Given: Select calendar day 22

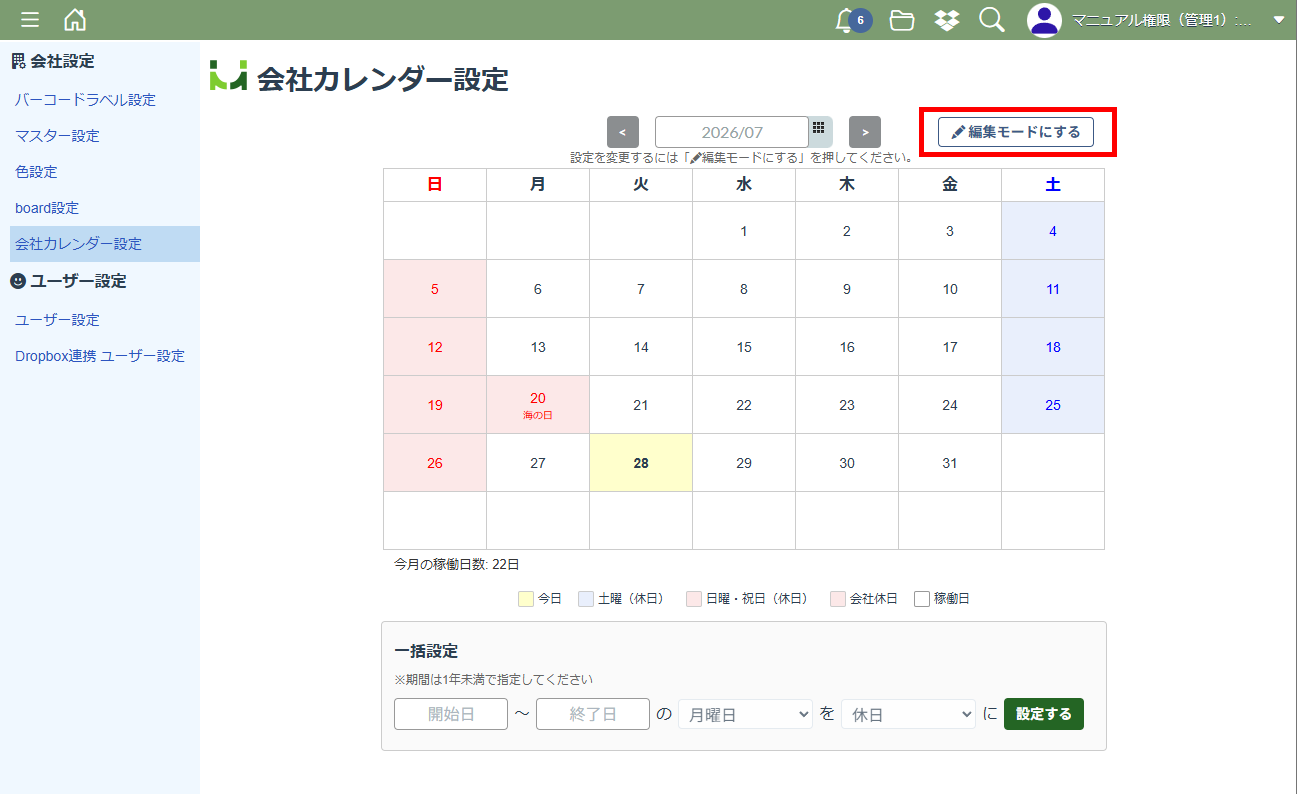Looking at the screenshot, I should 744,405.
